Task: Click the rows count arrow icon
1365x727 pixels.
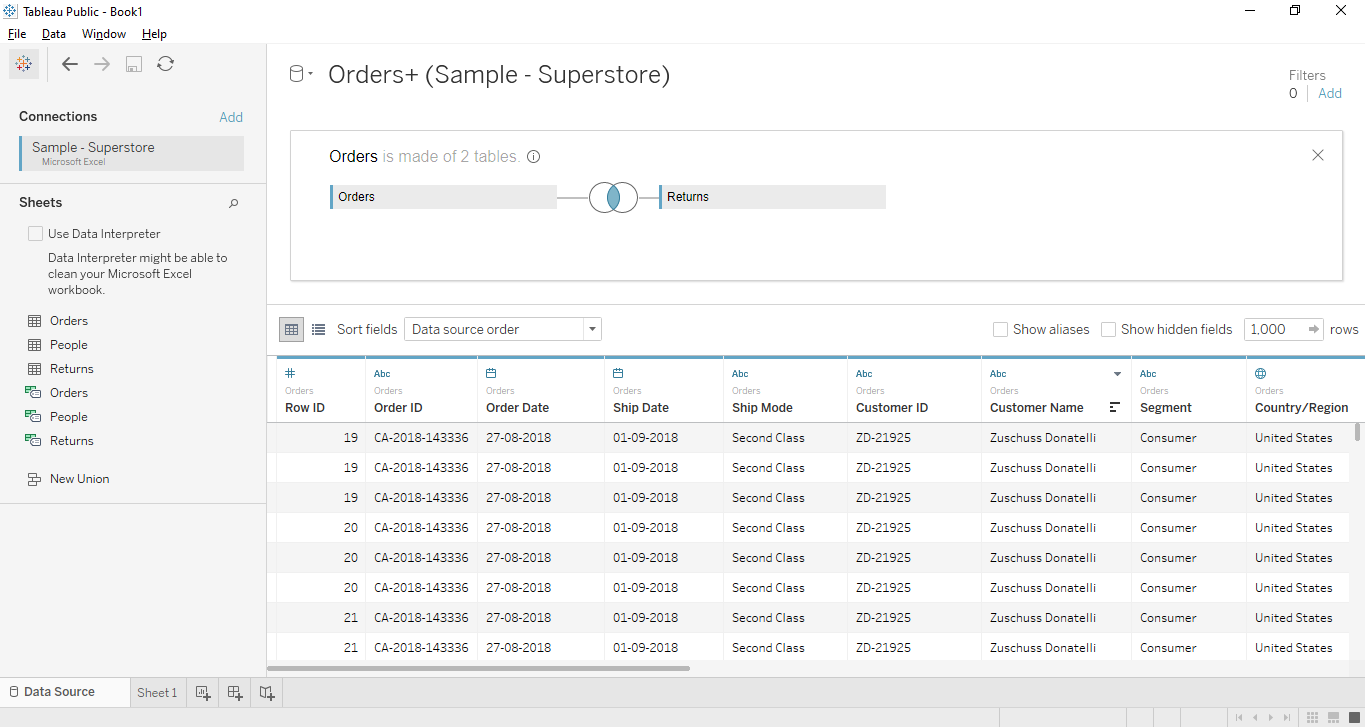Action: pyautogui.click(x=1314, y=329)
